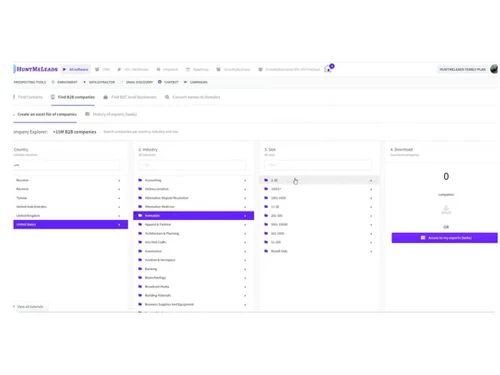Click the HuntMeLeads Yearly Plan button
This screenshot has width=500, height=375.
pyautogui.click(x=462, y=69)
